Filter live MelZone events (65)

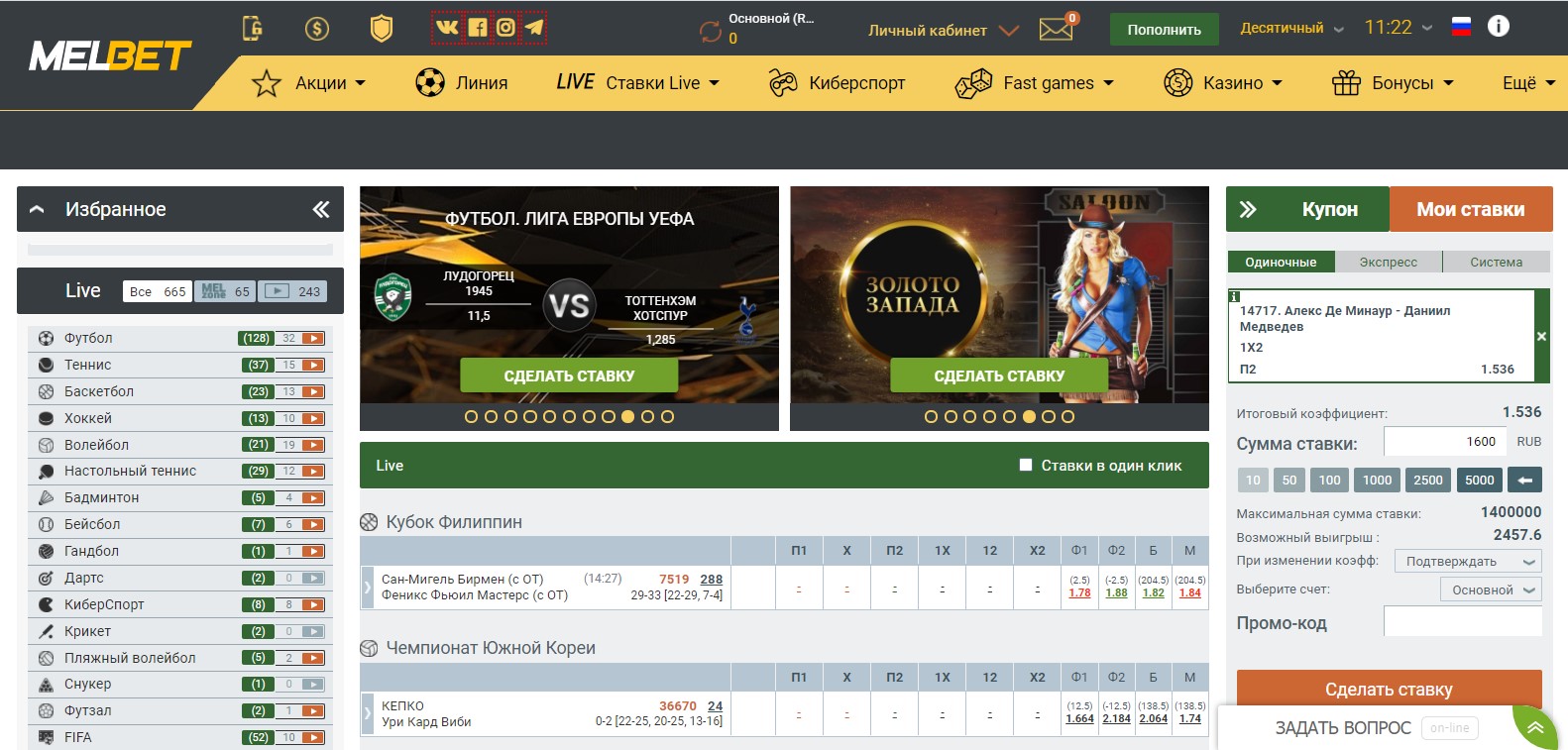pos(225,291)
